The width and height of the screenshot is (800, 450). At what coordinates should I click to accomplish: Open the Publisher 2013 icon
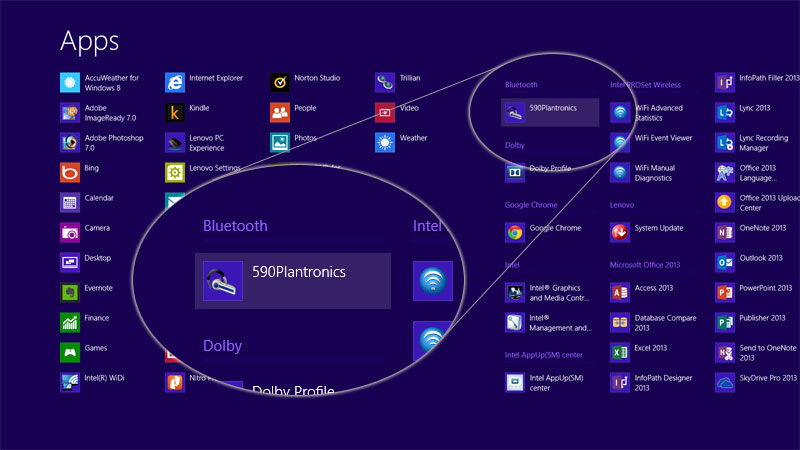[x=725, y=322]
